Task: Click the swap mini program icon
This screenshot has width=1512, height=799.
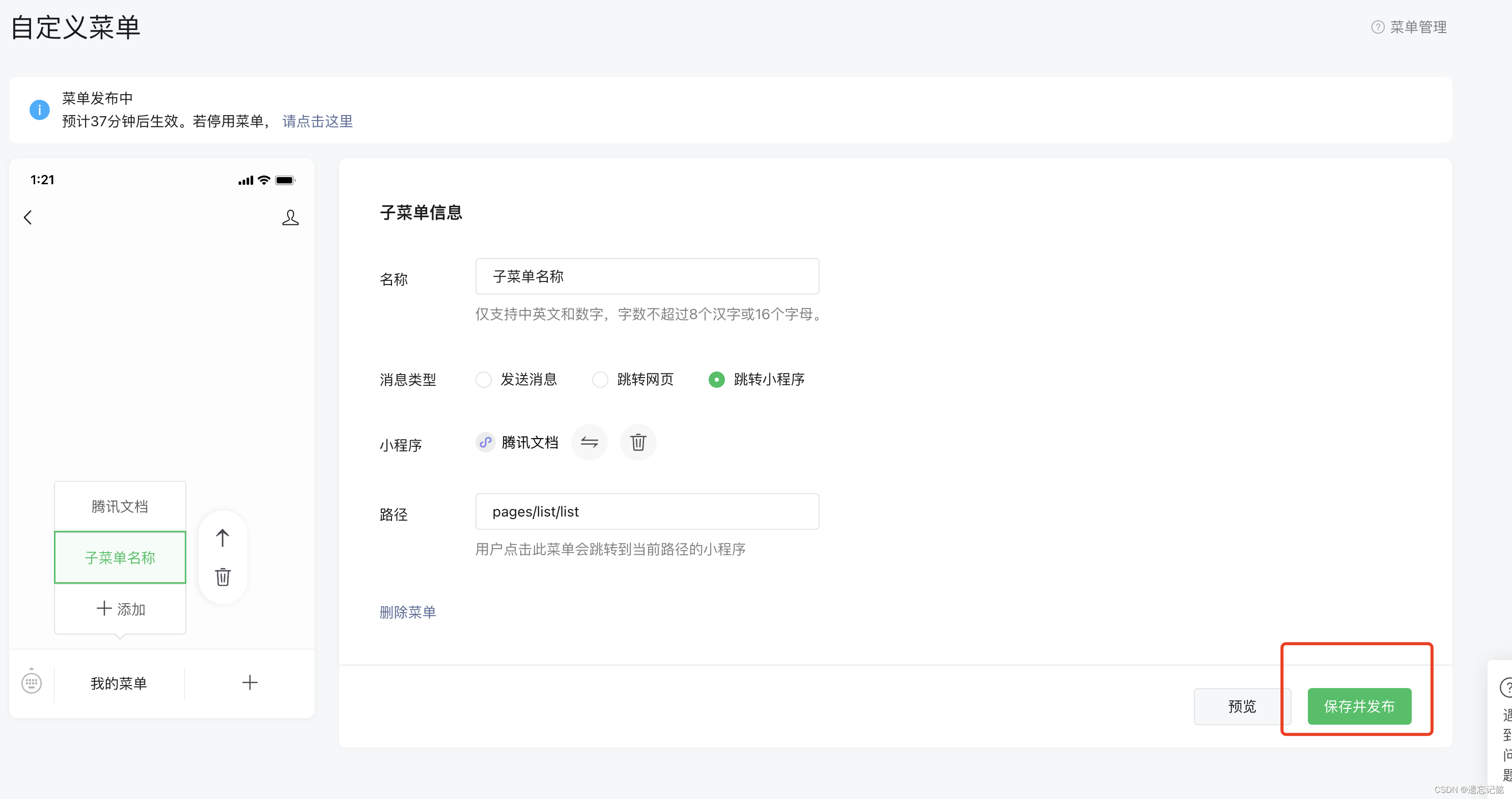Action: pyautogui.click(x=589, y=442)
